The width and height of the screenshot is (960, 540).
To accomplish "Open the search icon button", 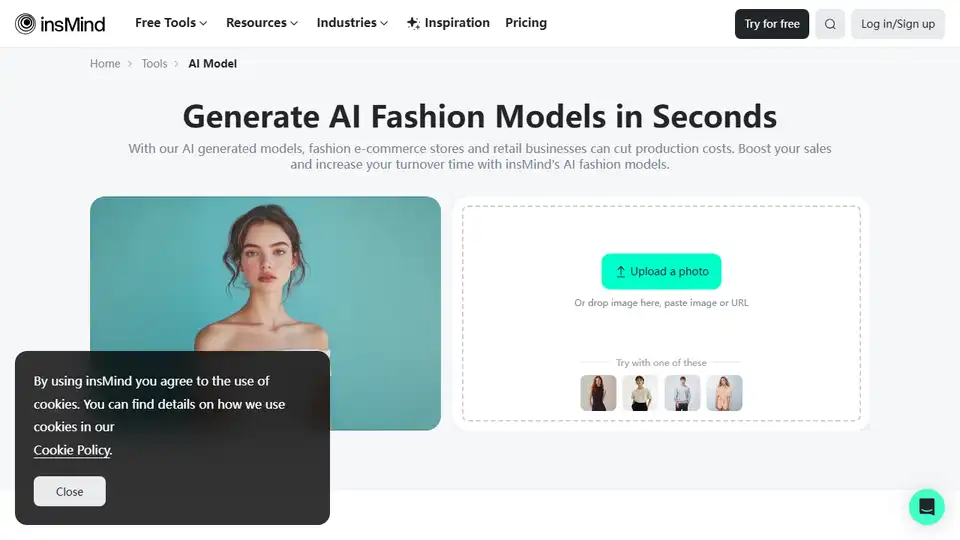I will [830, 24].
